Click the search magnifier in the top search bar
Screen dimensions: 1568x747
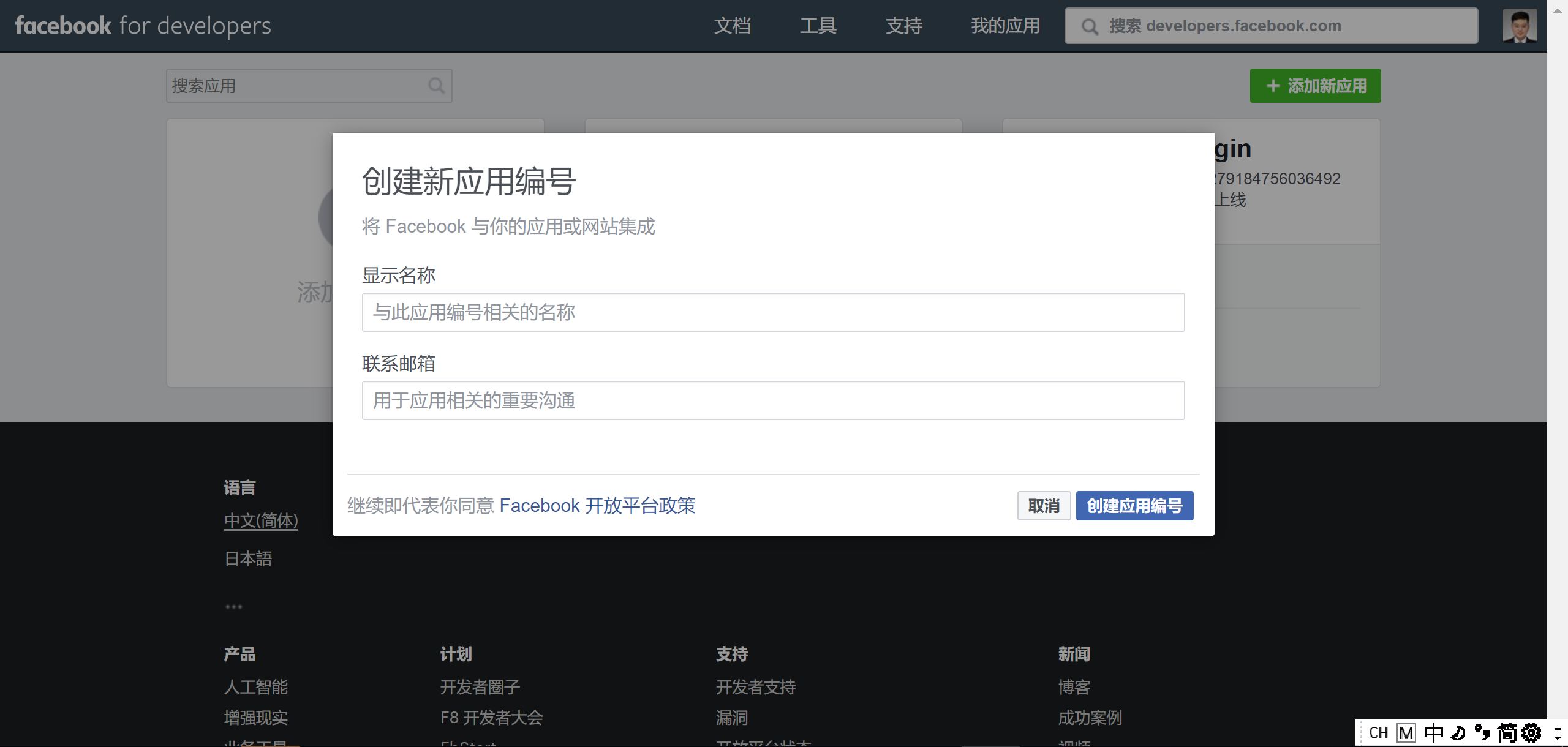(x=1089, y=26)
